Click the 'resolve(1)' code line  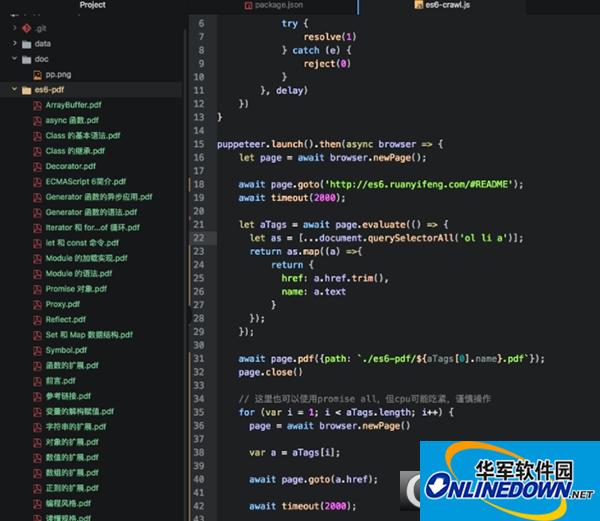tap(330, 37)
